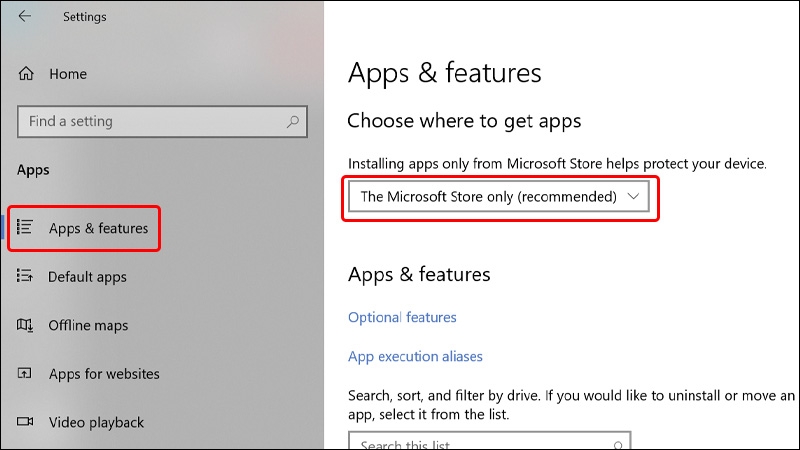The image size is (800, 450).
Task: Focus the Find a setting search box
Action: tap(150, 122)
